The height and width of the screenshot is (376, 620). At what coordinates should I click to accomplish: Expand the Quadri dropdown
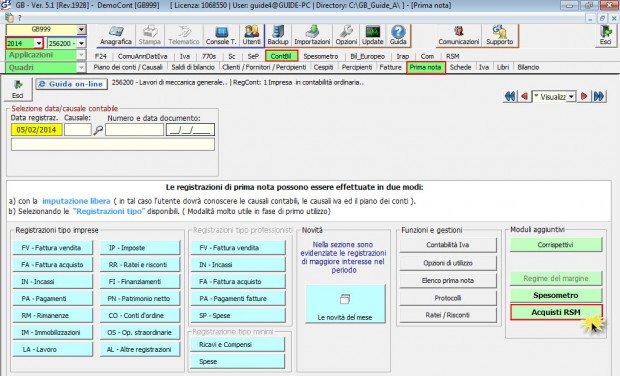[x=81, y=68]
